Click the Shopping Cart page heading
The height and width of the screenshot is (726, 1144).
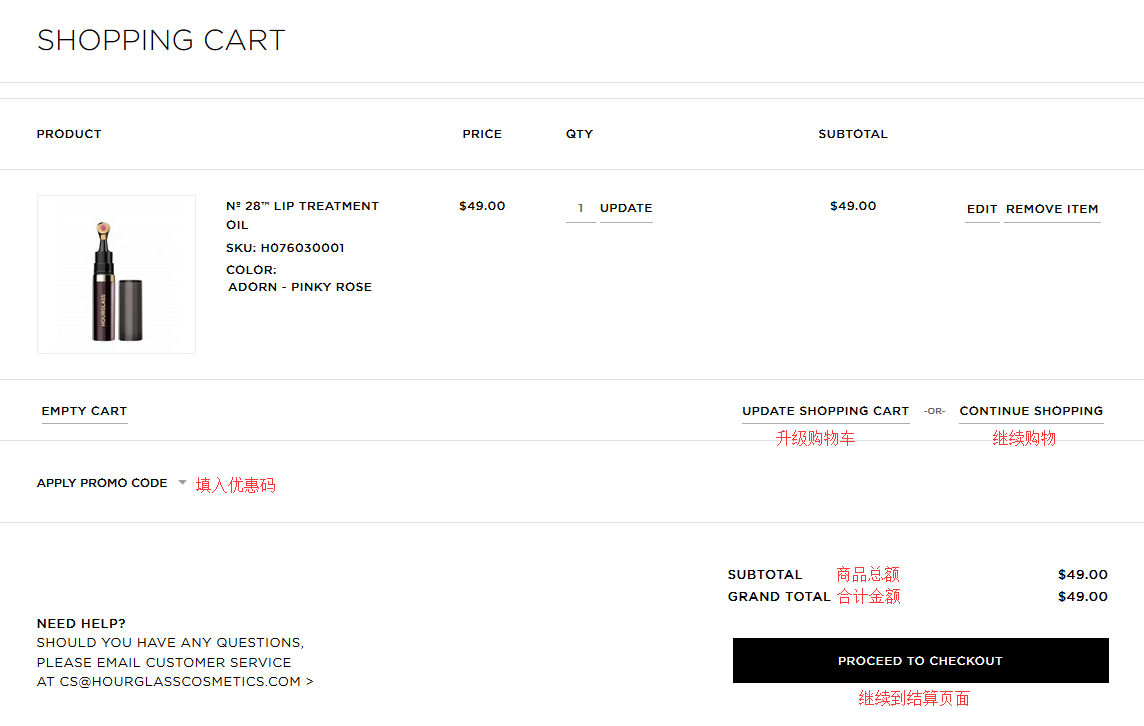pyautogui.click(x=161, y=40)
